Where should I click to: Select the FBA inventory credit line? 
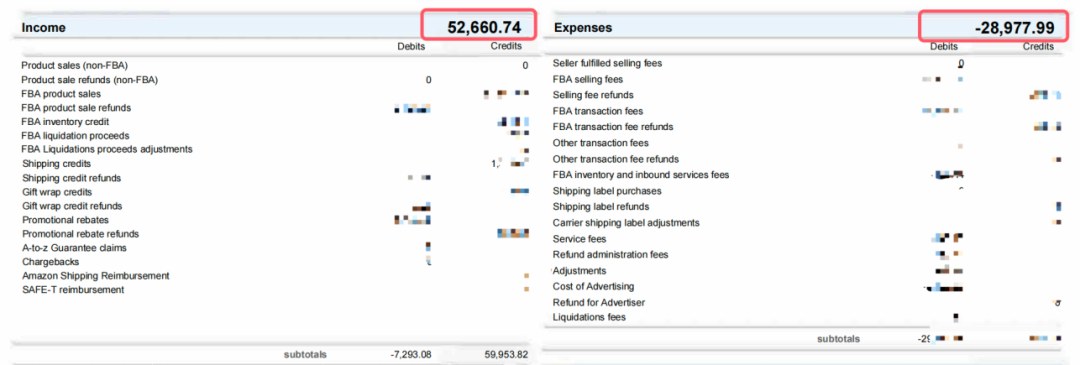(x=65, y=122)
